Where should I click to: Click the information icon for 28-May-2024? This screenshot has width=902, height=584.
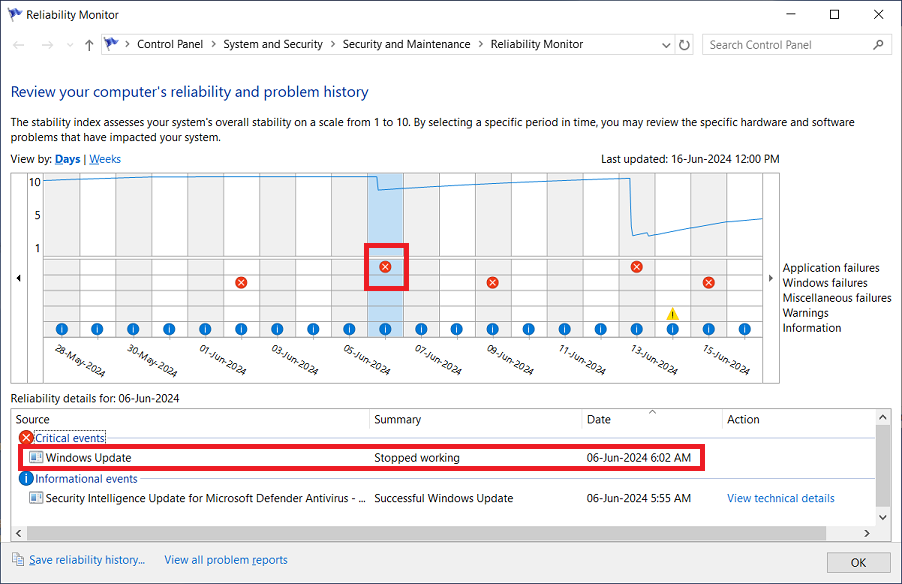tap(62, 329)
